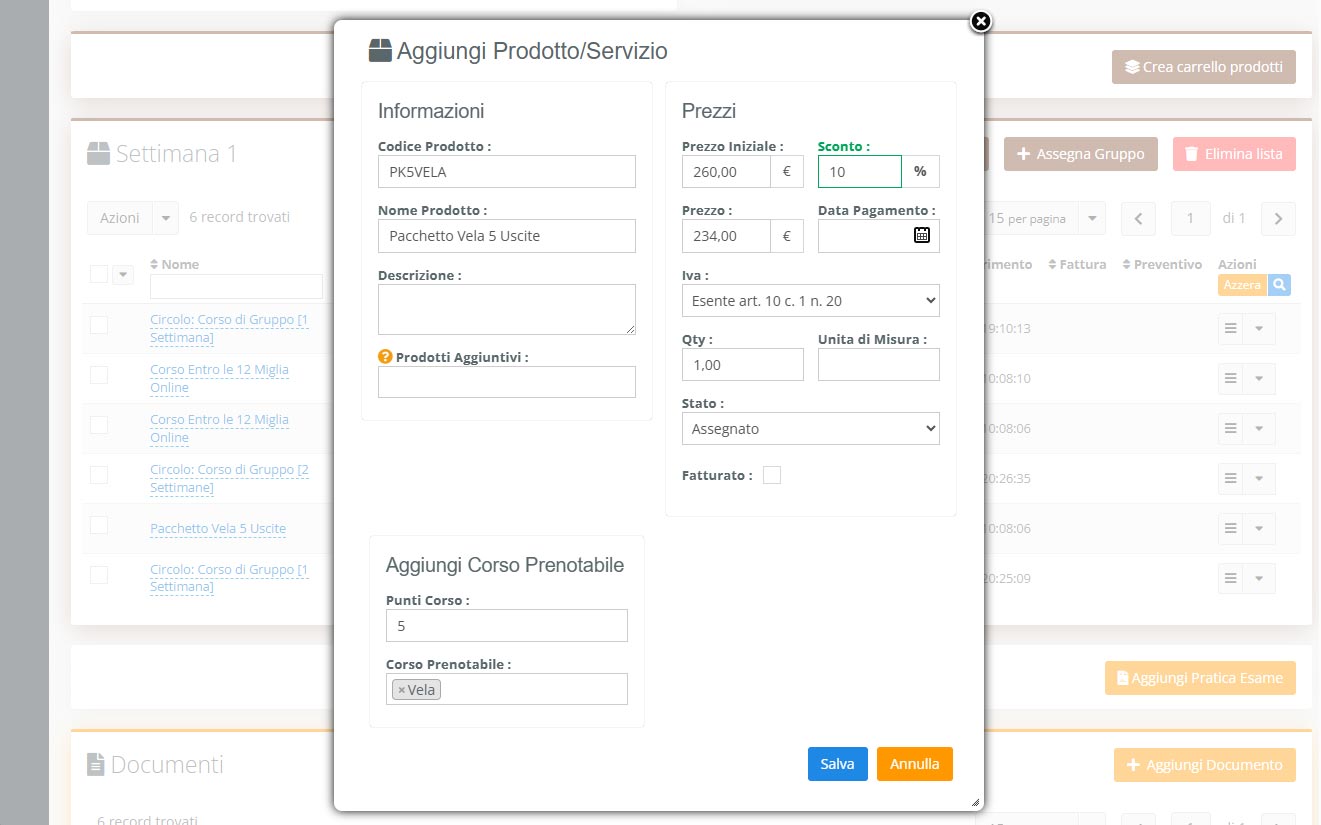Click into the Descrizione text area
This screenshot has width=1321, height=825.
coord(506,309)
